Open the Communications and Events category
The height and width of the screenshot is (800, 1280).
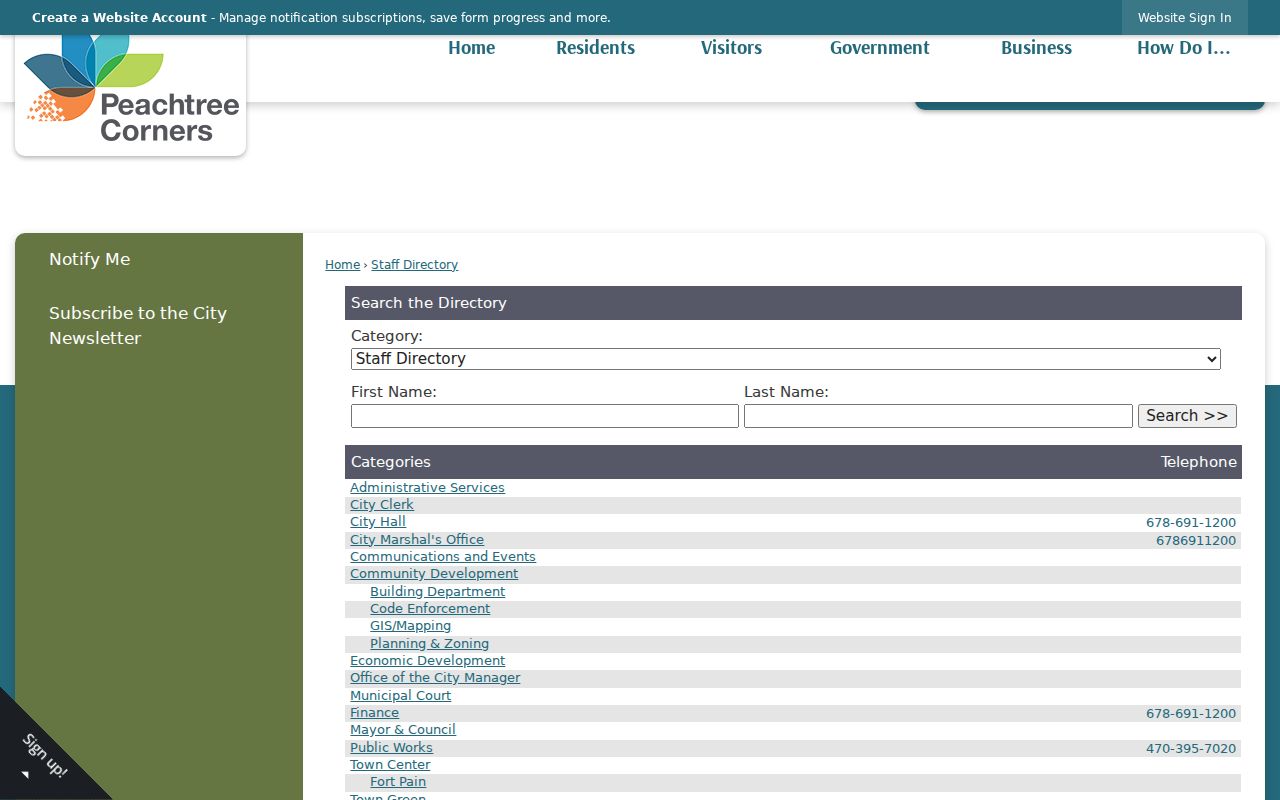coord(443,557)
